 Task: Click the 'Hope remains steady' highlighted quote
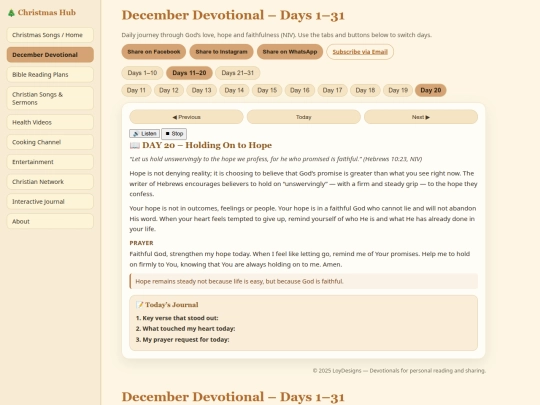(303, 281)
